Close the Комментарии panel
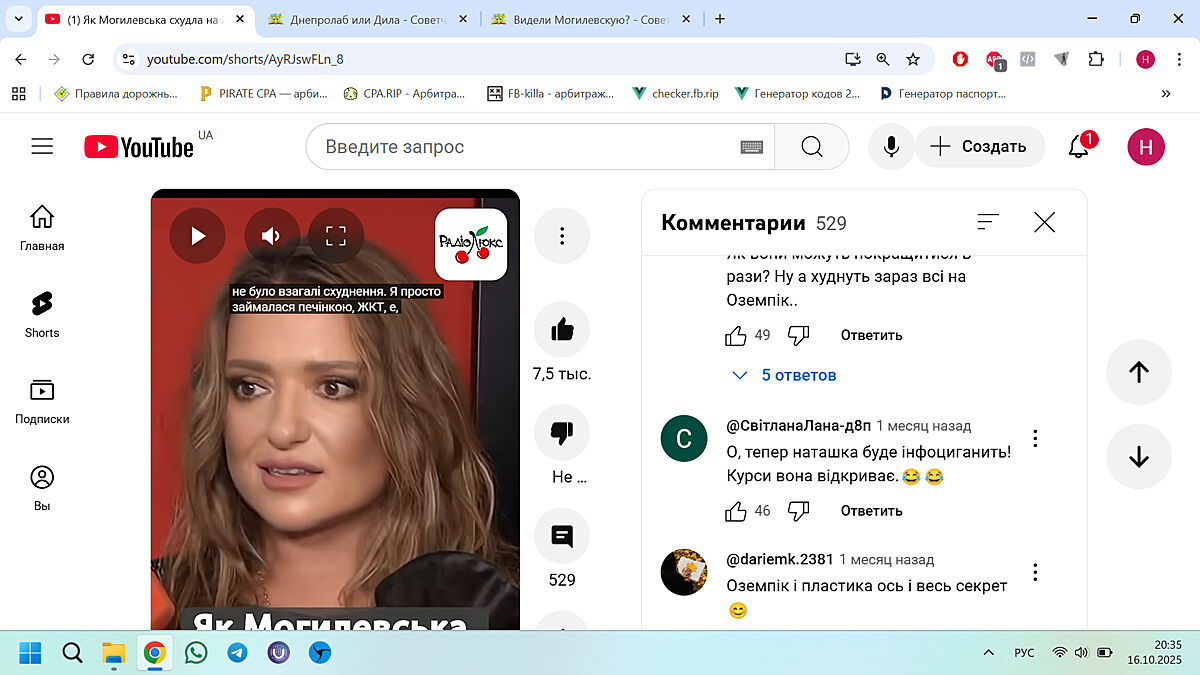The image size is (1200, 675). [1044, 222]
